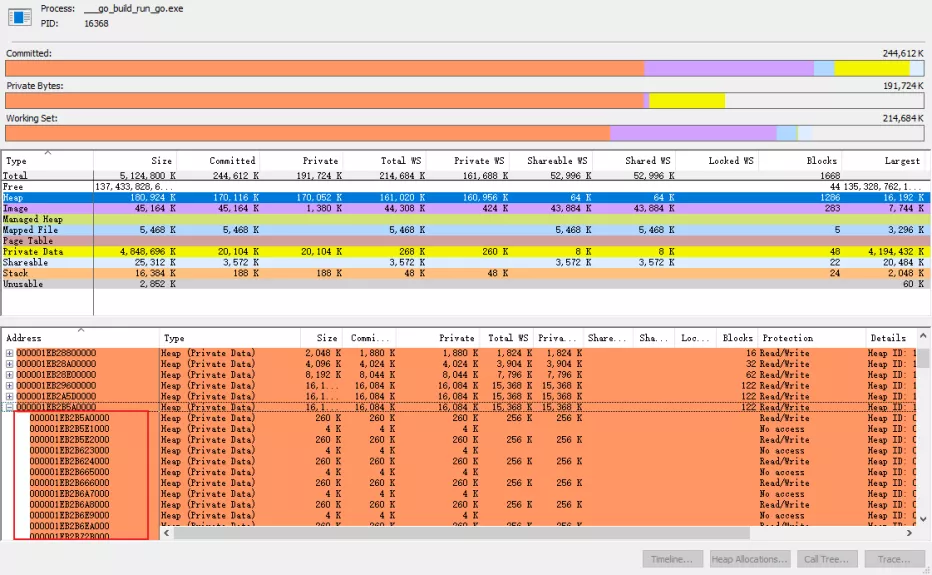Sort summary by Committed column header

click(x=218, y=161)
